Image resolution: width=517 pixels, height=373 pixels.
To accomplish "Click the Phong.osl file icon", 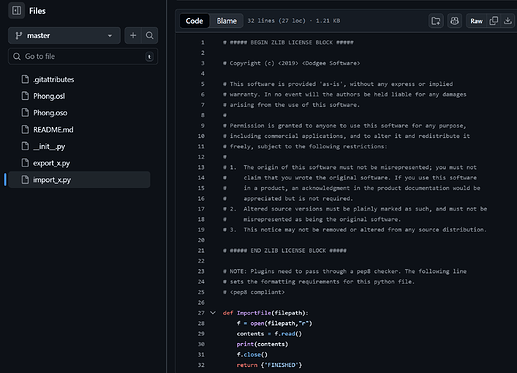I will click(25, 96).
